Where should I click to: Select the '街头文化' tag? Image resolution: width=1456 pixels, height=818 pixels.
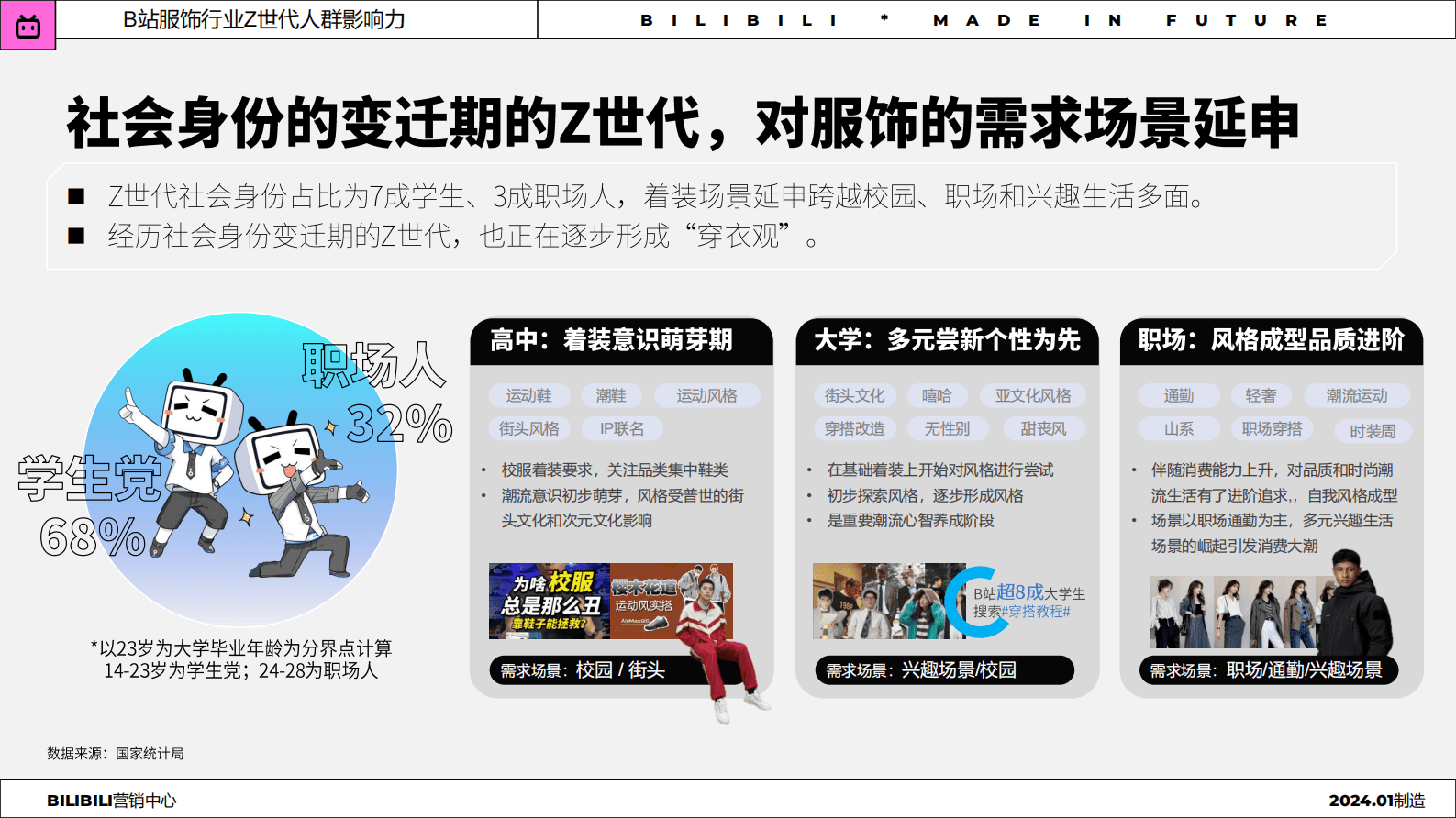point(854,395)
